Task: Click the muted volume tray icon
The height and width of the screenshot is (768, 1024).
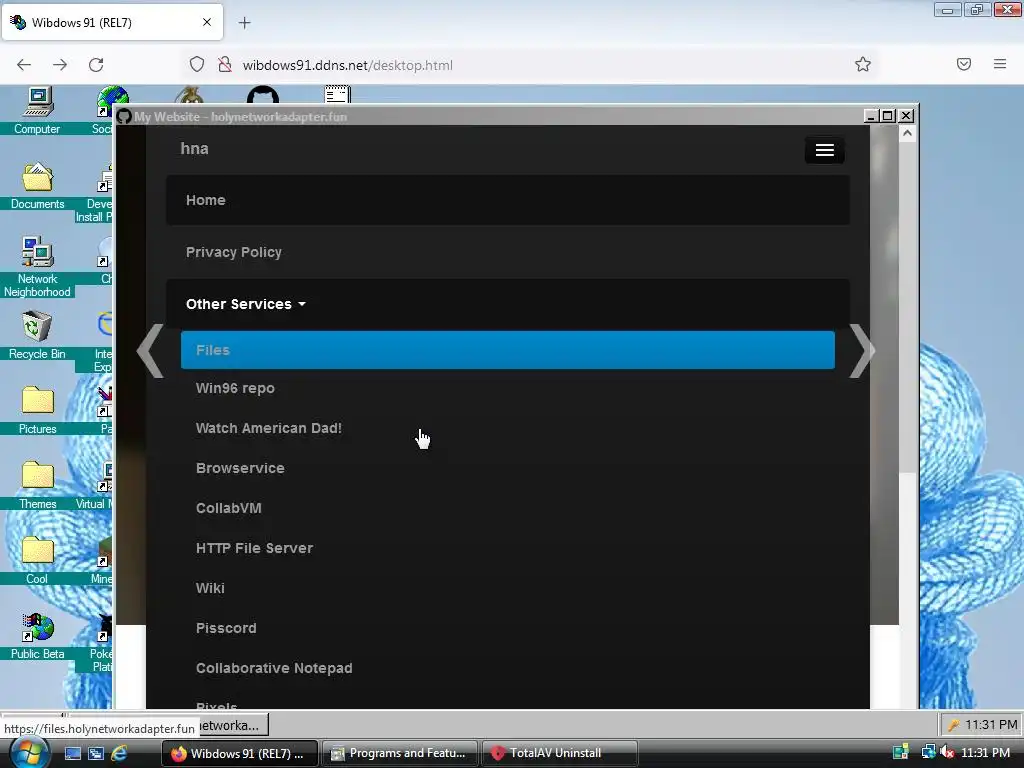Action: (947, 752)
